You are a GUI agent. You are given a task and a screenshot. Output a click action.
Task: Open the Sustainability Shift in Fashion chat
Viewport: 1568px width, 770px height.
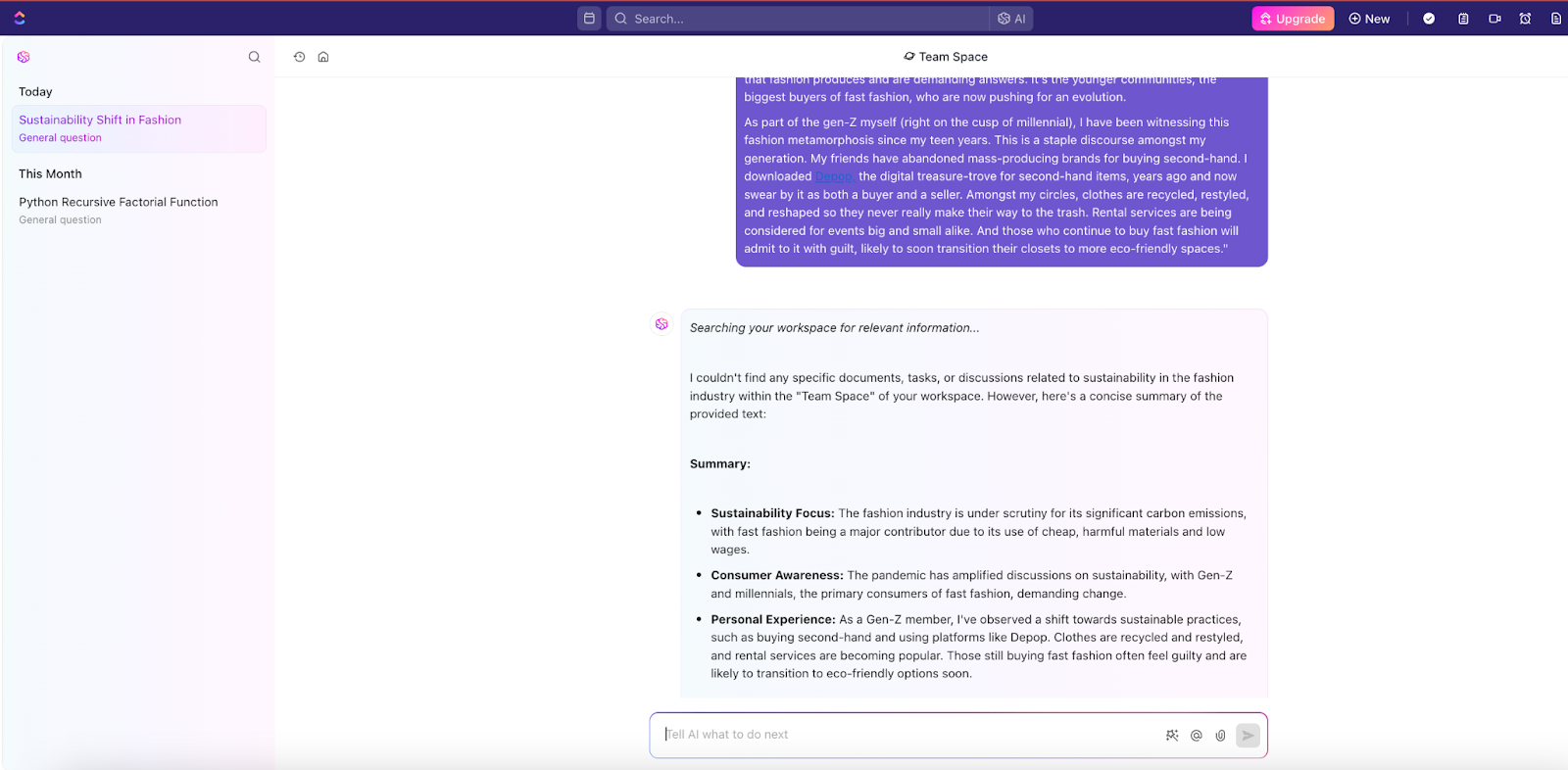click(138, 128)
